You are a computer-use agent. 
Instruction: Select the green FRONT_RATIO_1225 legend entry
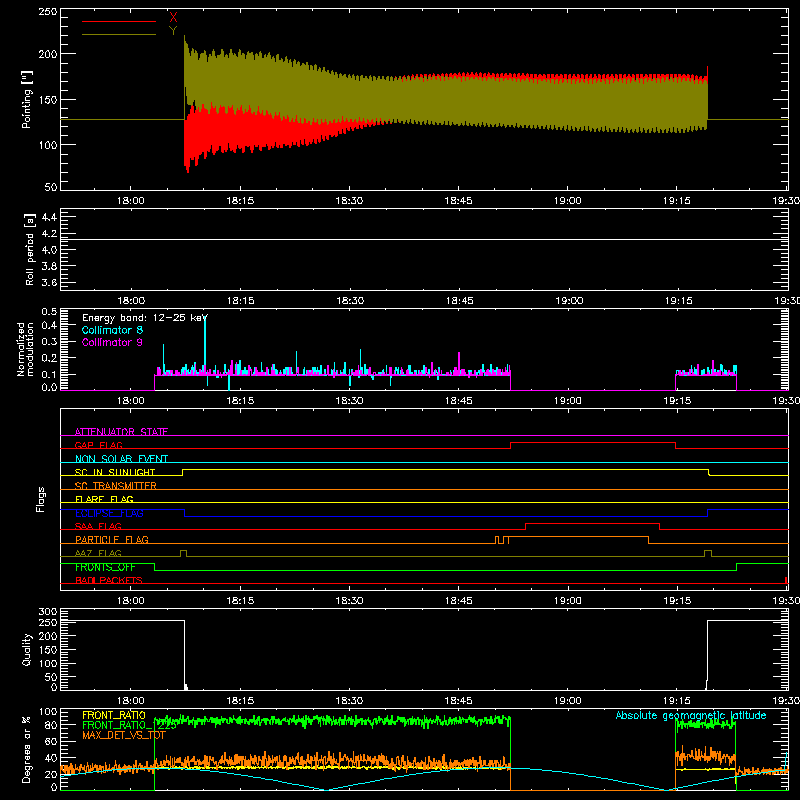(129, 725)
